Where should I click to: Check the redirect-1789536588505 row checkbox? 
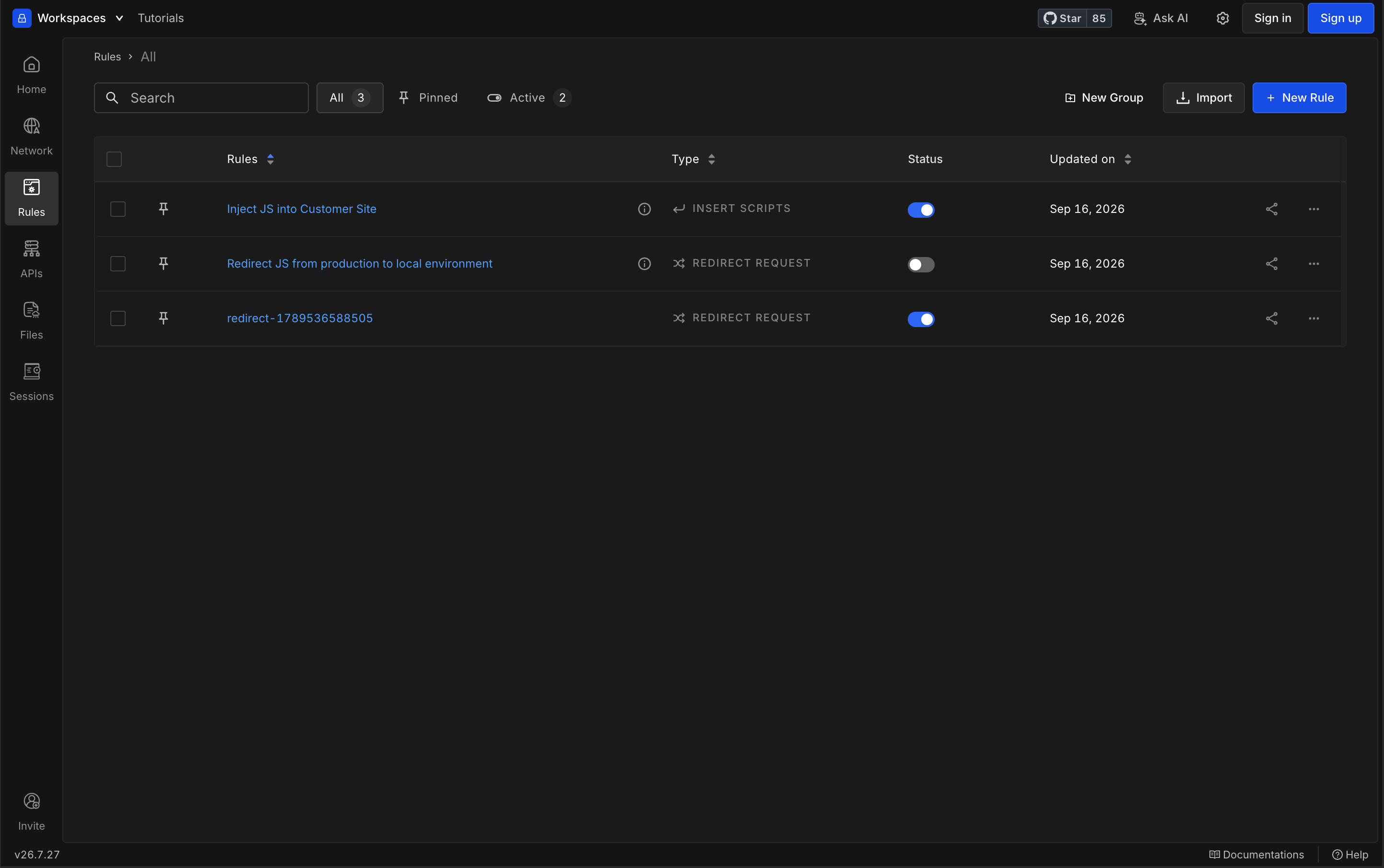click(x=117, y=318)
